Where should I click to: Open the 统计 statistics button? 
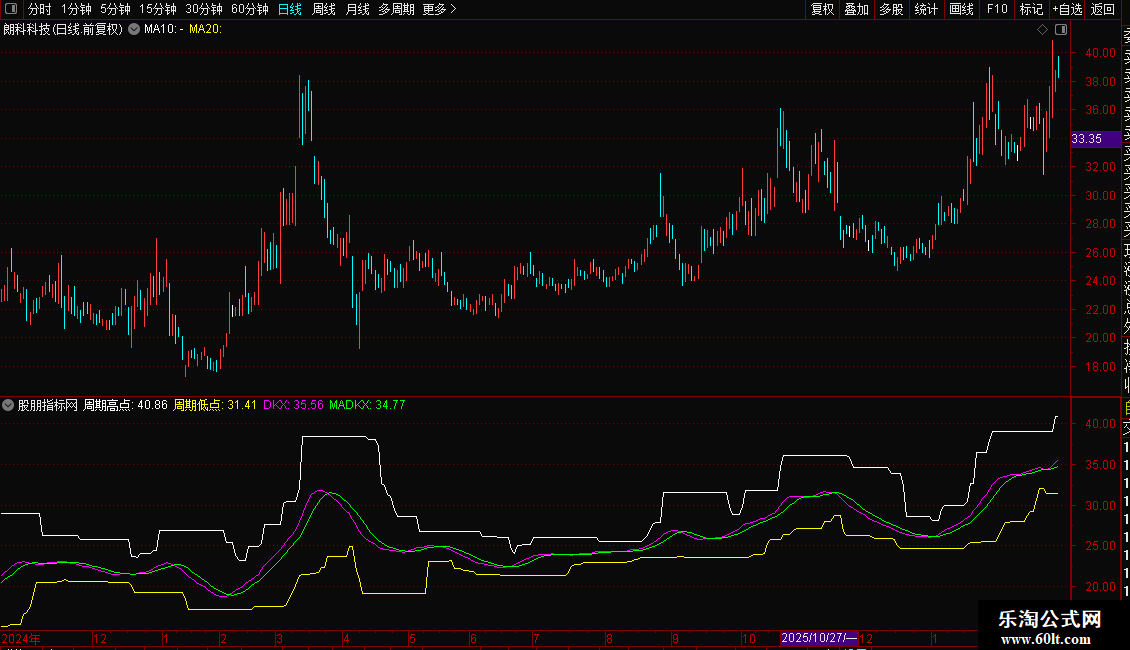[926, 9]
